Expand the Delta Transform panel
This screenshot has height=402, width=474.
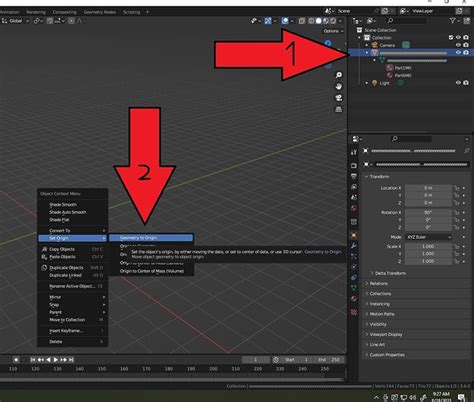(390, 273)
